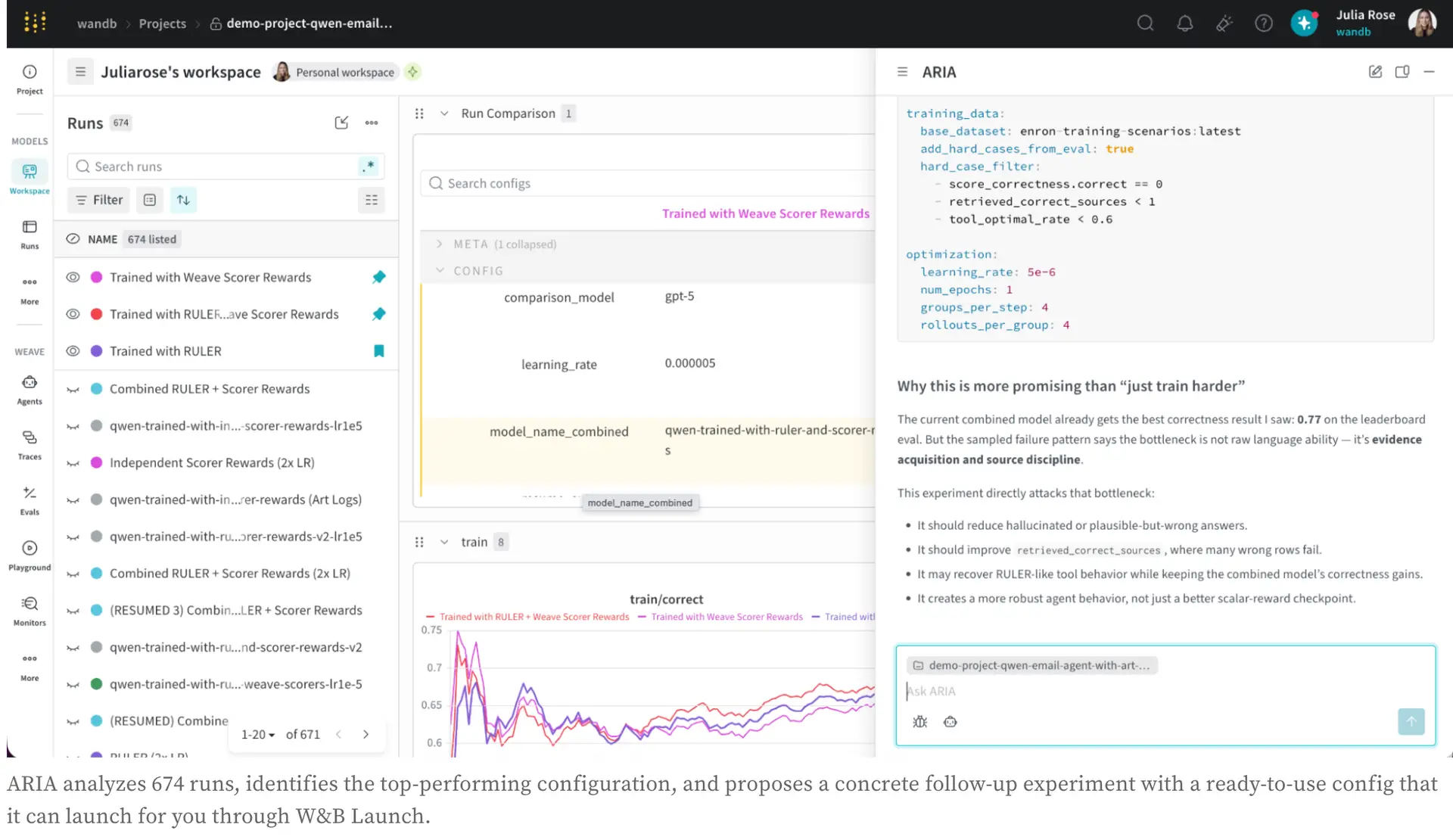This screenshot has width=1453, height=840.
Task: Click the green workspace sparkle icon
Action: point(412,72)
